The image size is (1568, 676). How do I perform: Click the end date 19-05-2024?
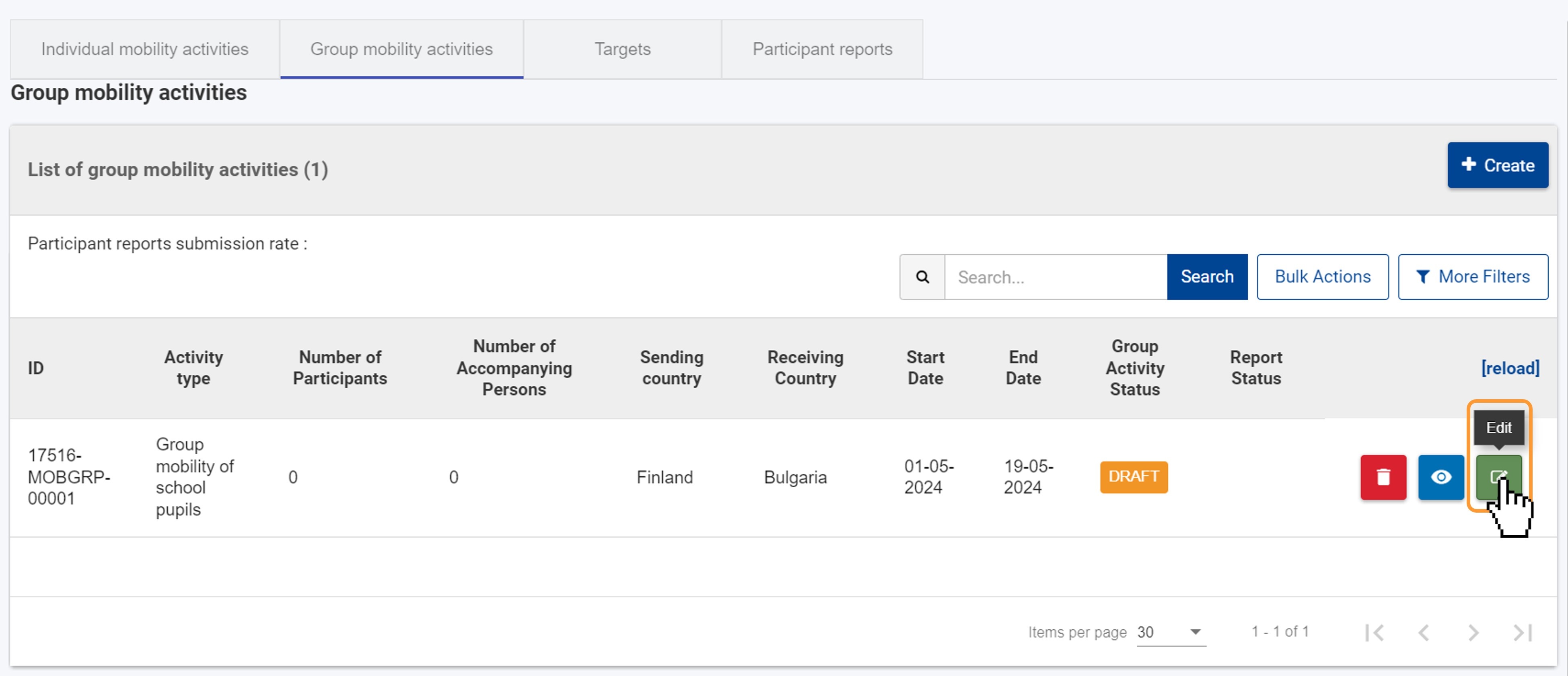(1028, 477)
